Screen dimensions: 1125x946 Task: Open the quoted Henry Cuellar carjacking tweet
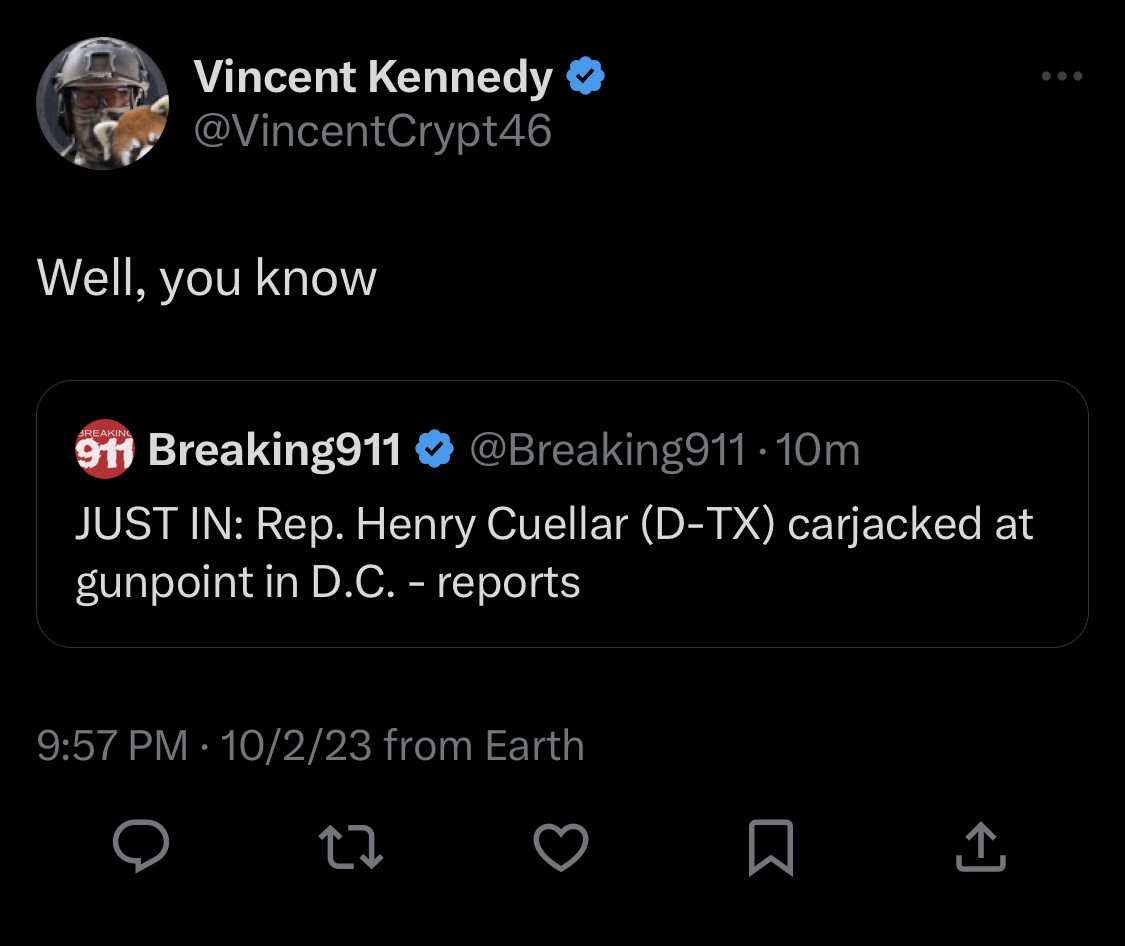(x=553, y=553)
